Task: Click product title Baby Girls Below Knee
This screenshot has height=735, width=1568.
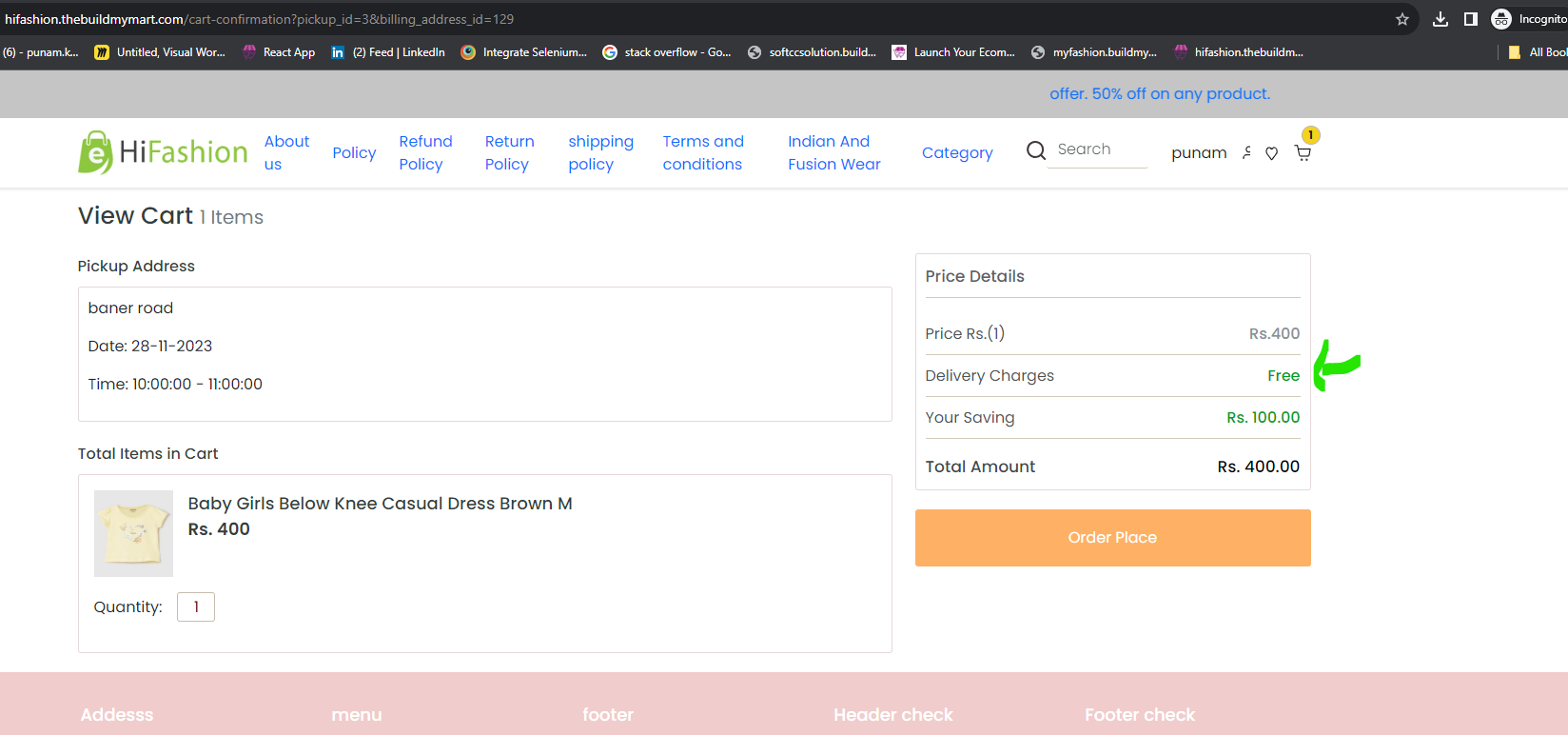Action: 380,504
